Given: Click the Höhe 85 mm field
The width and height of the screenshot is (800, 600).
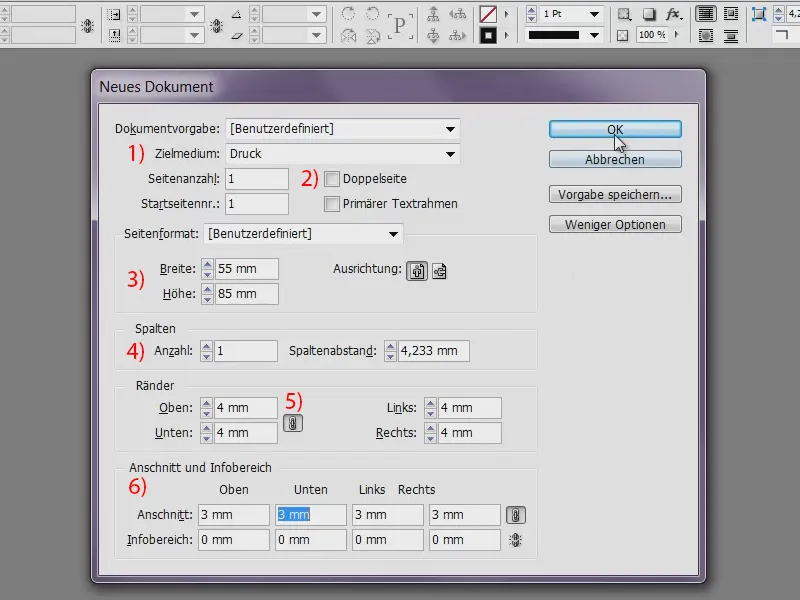Looking at the screenshot, I should [247, 294].
